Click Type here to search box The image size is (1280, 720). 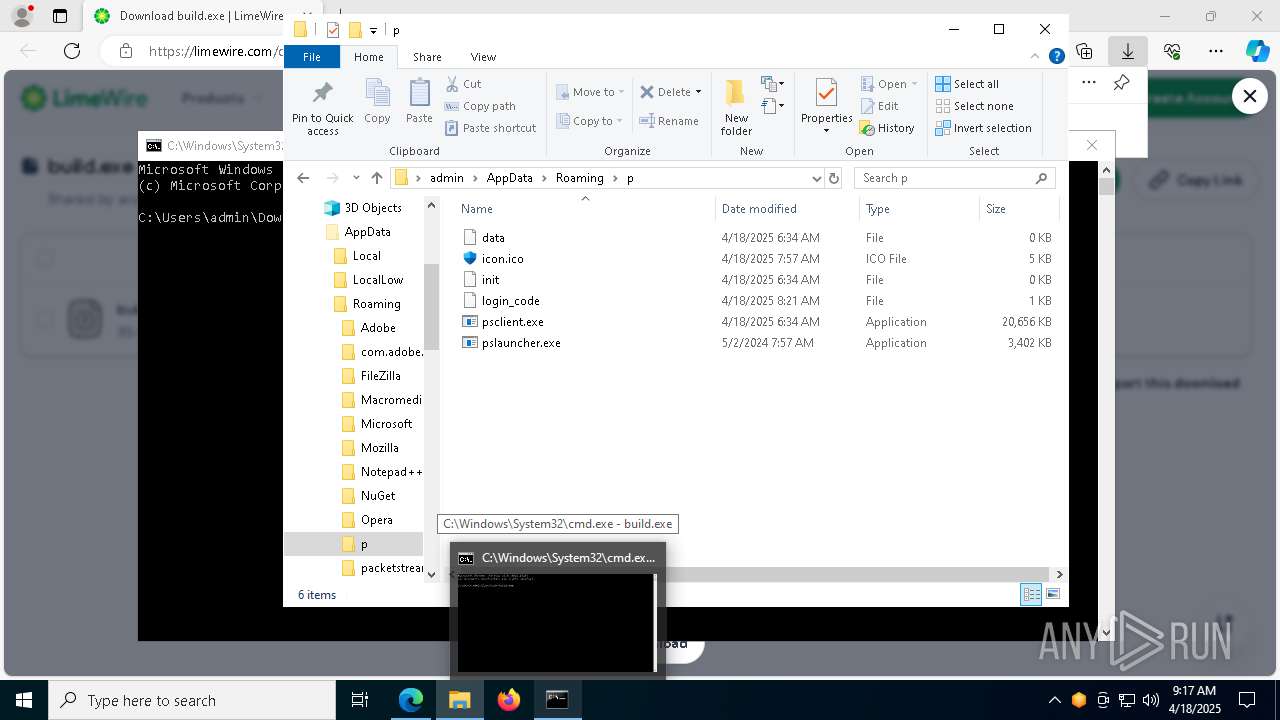click(192, 700)
